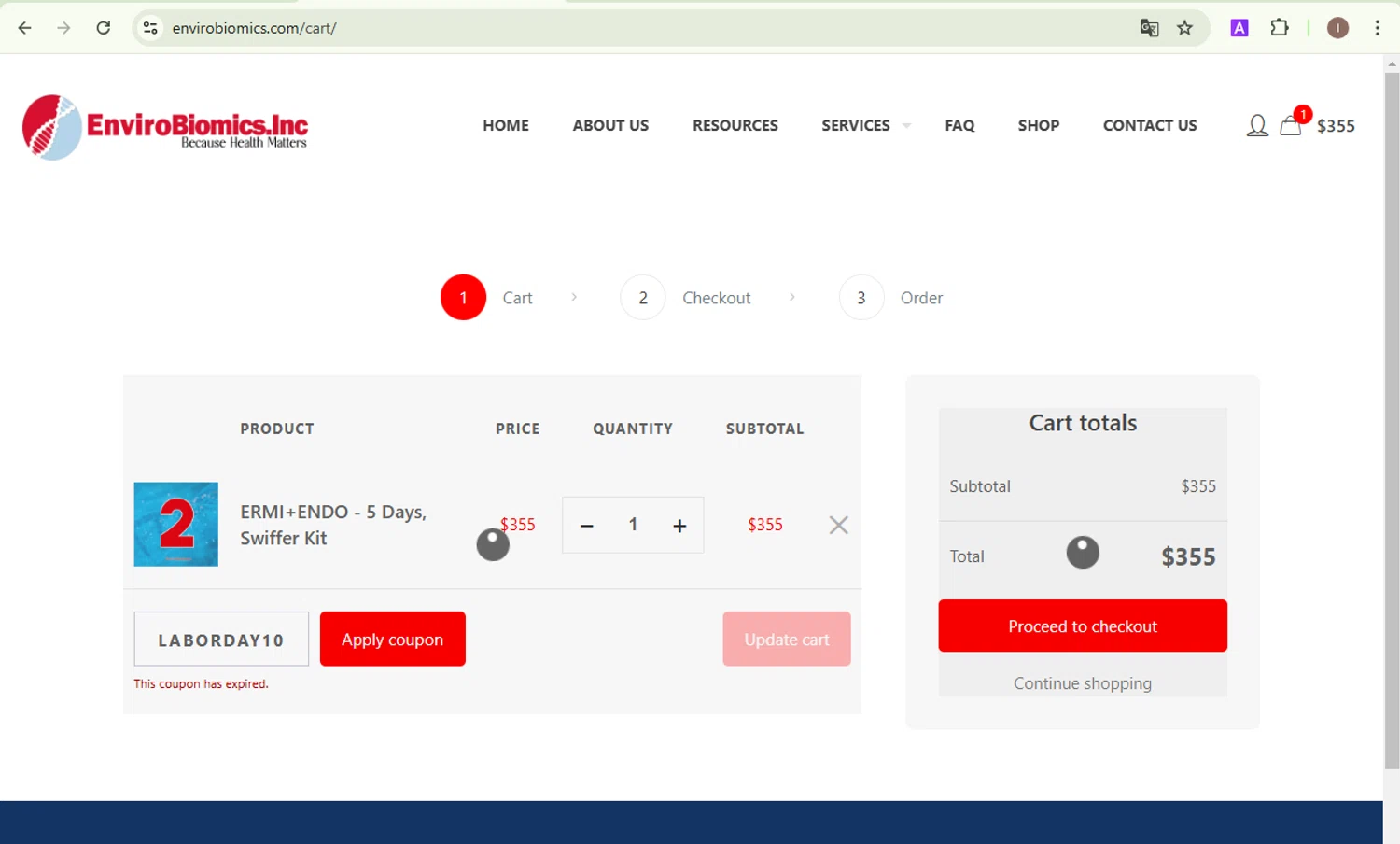Image resolution: width=1400 pixels, height=844 pixels.
Task: Increase quantity with the plus button
Action: click(679, 526)
